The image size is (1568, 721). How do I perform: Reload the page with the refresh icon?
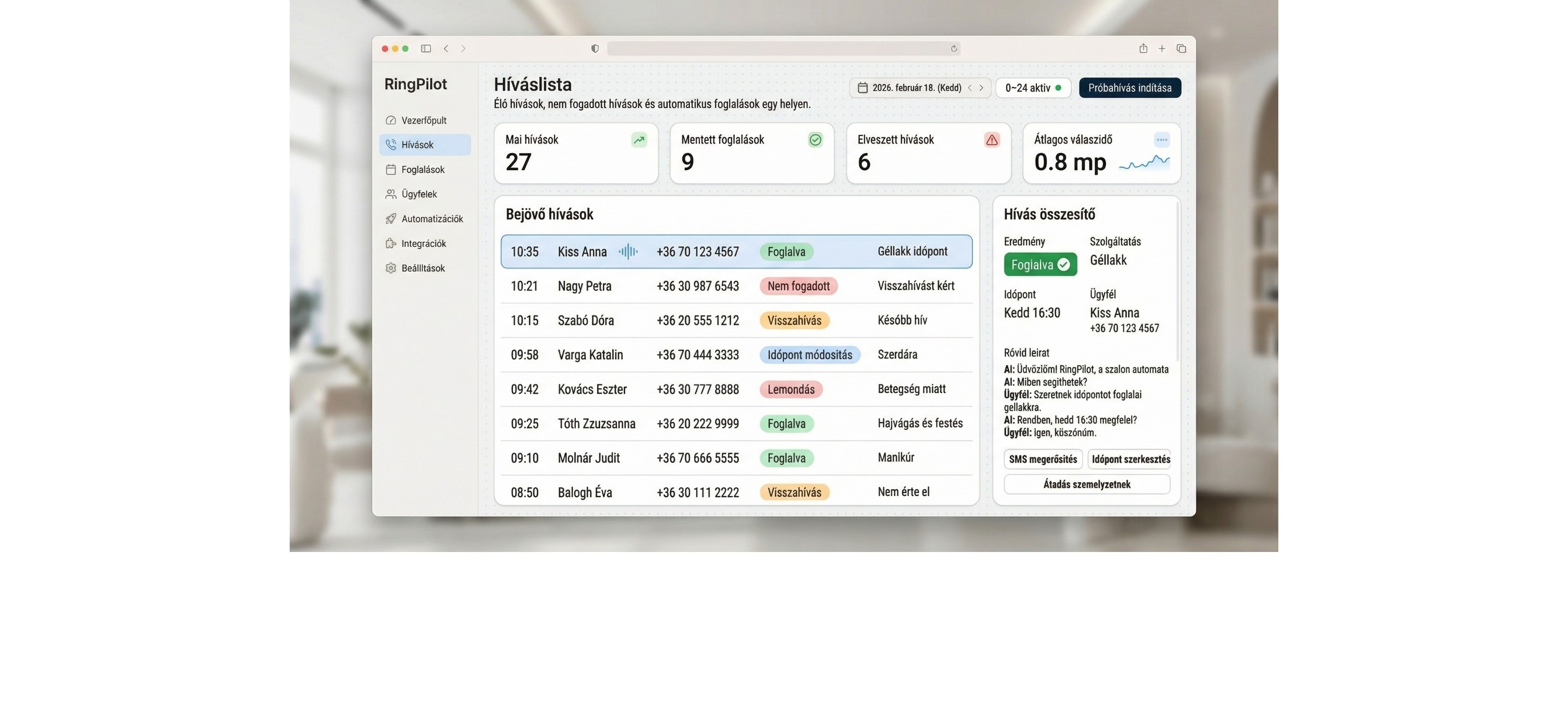pyautogui.click(x=954, y=49)
